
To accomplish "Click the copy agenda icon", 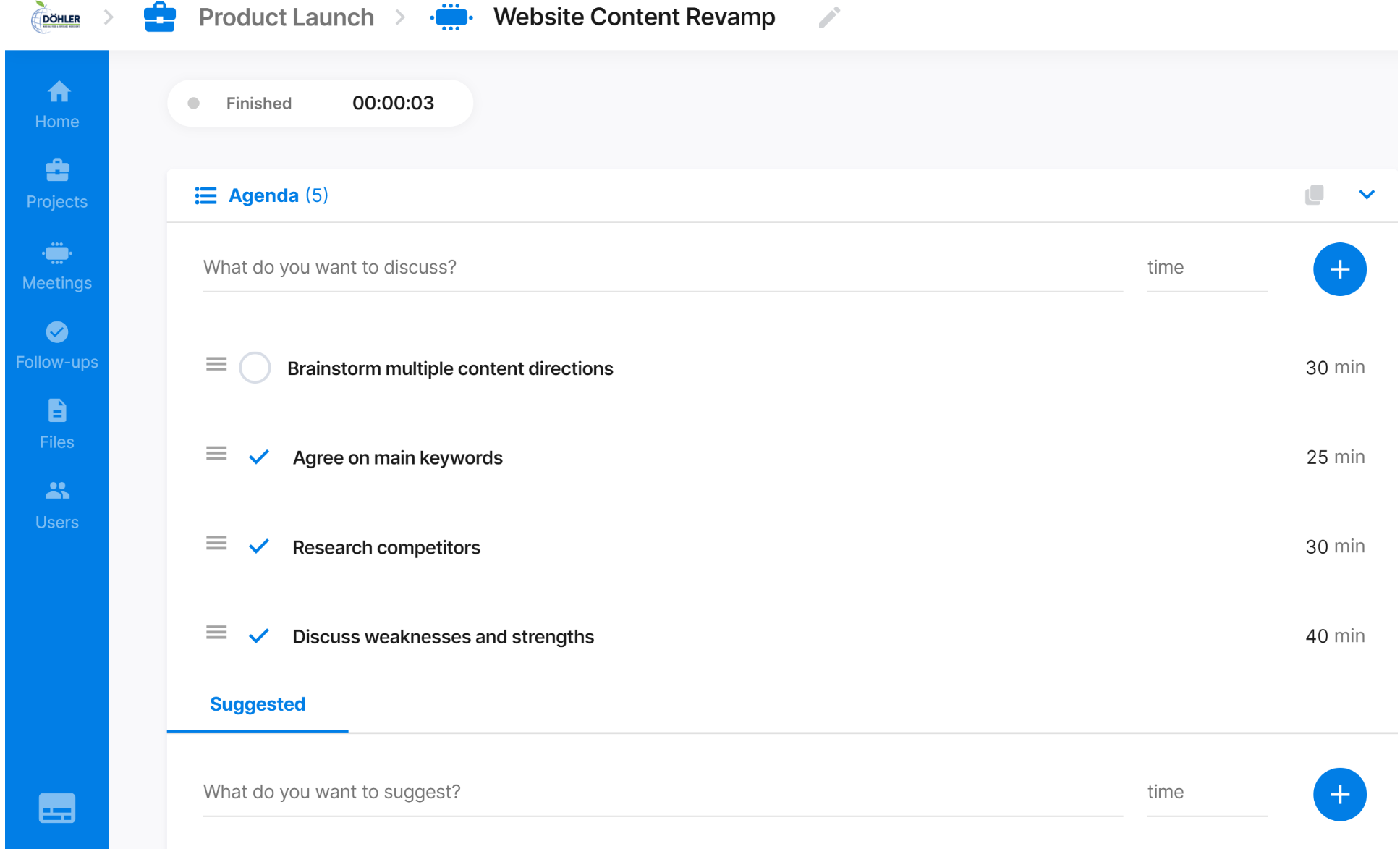I will coord(1314,195).
